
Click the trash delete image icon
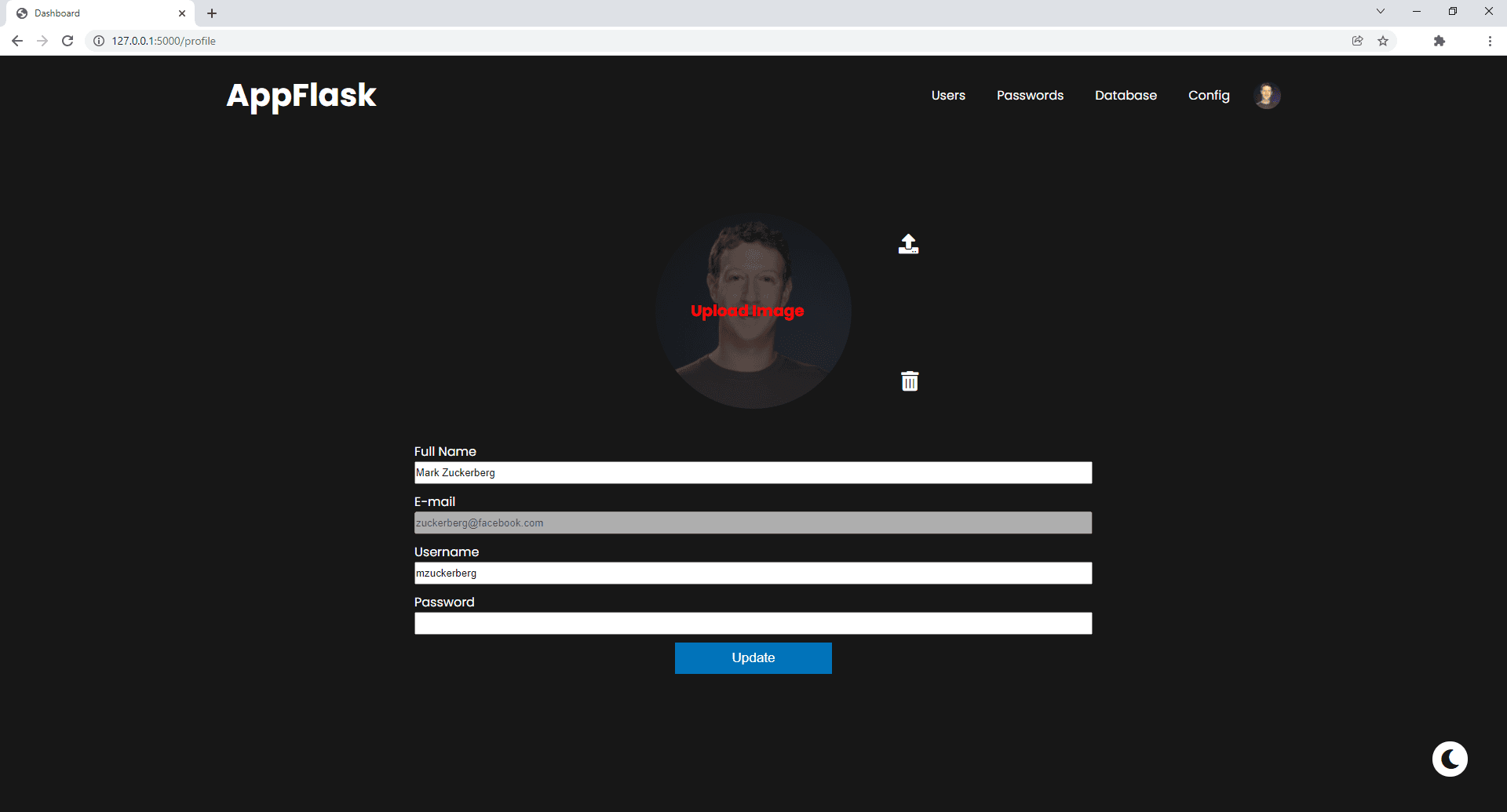tap(910, 381)
